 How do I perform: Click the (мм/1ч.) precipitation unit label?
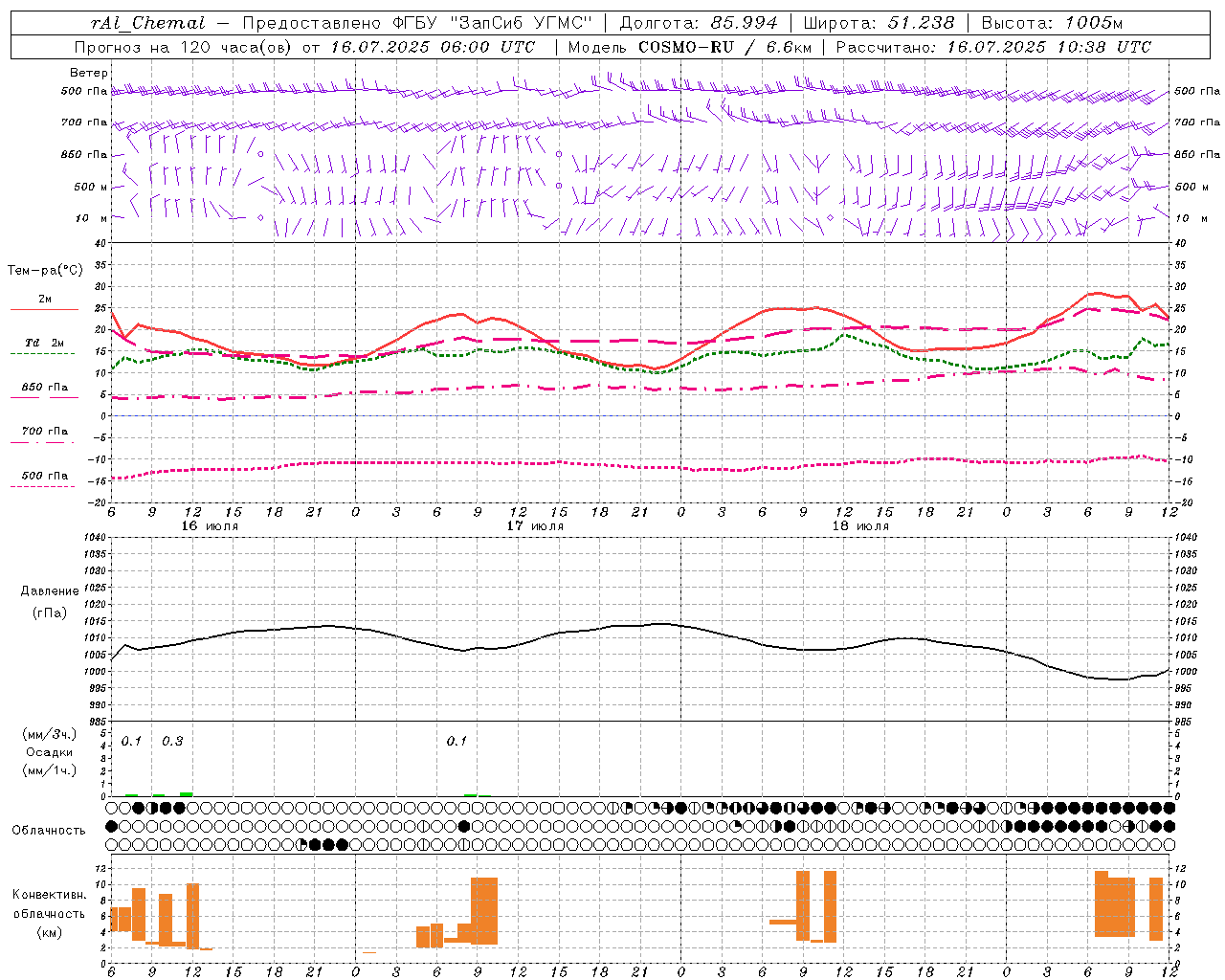50,770
